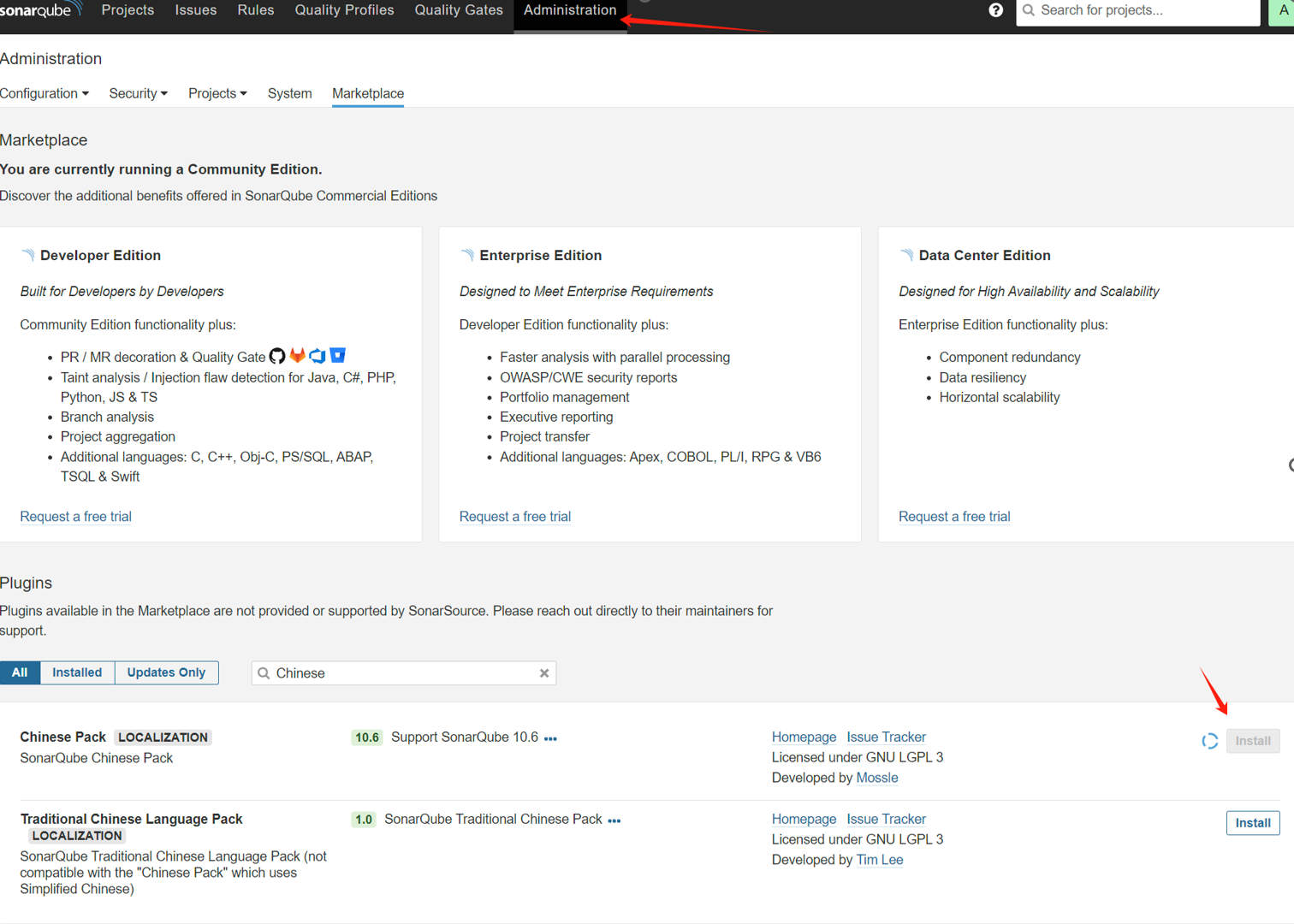
Task: Open Chinese Pack Issue Tracker
Action: (886, 737)
